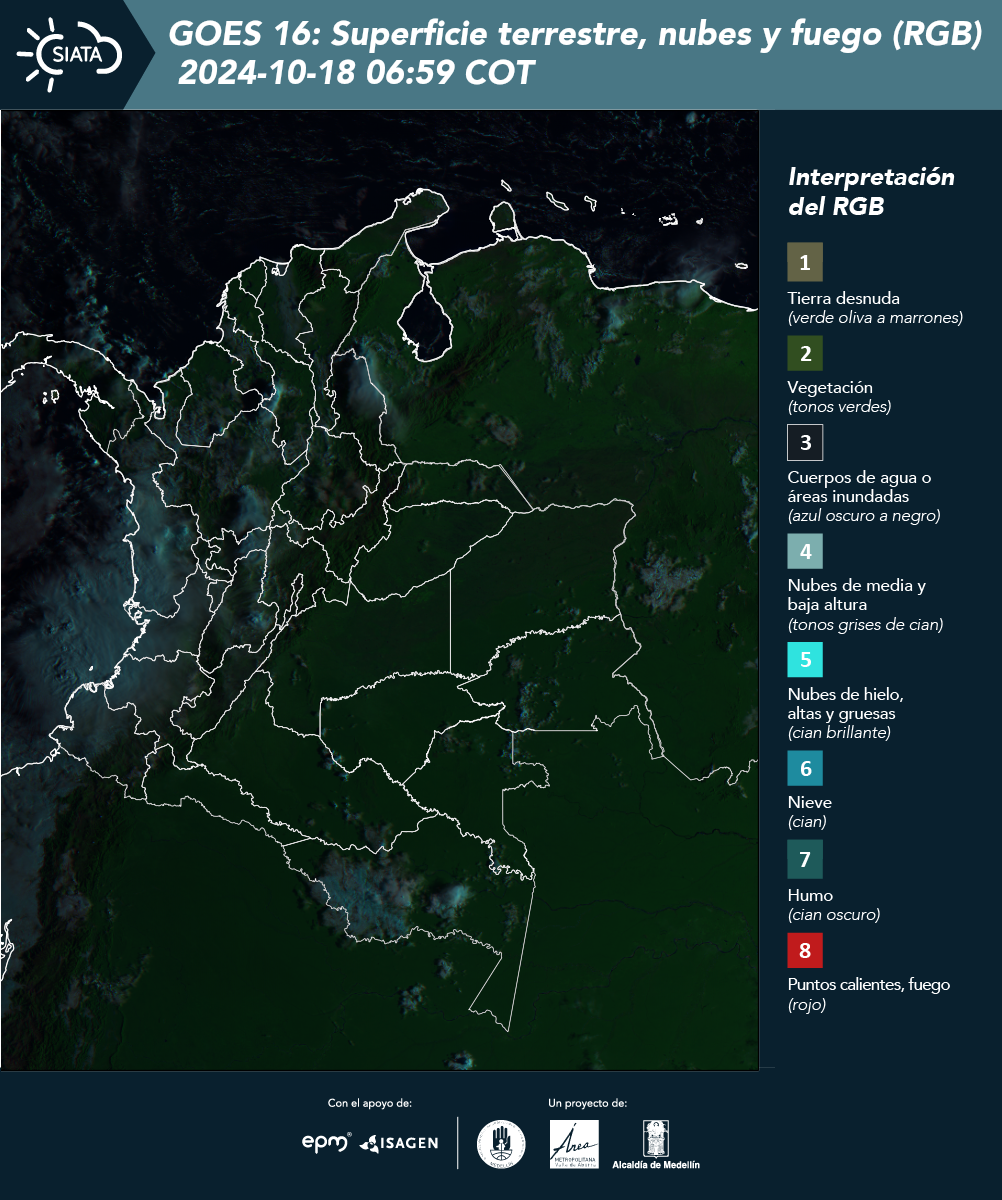Select the number 5 bright cyan ice-cloud swatch
1002x1200 pixels.
coord(805,660)
